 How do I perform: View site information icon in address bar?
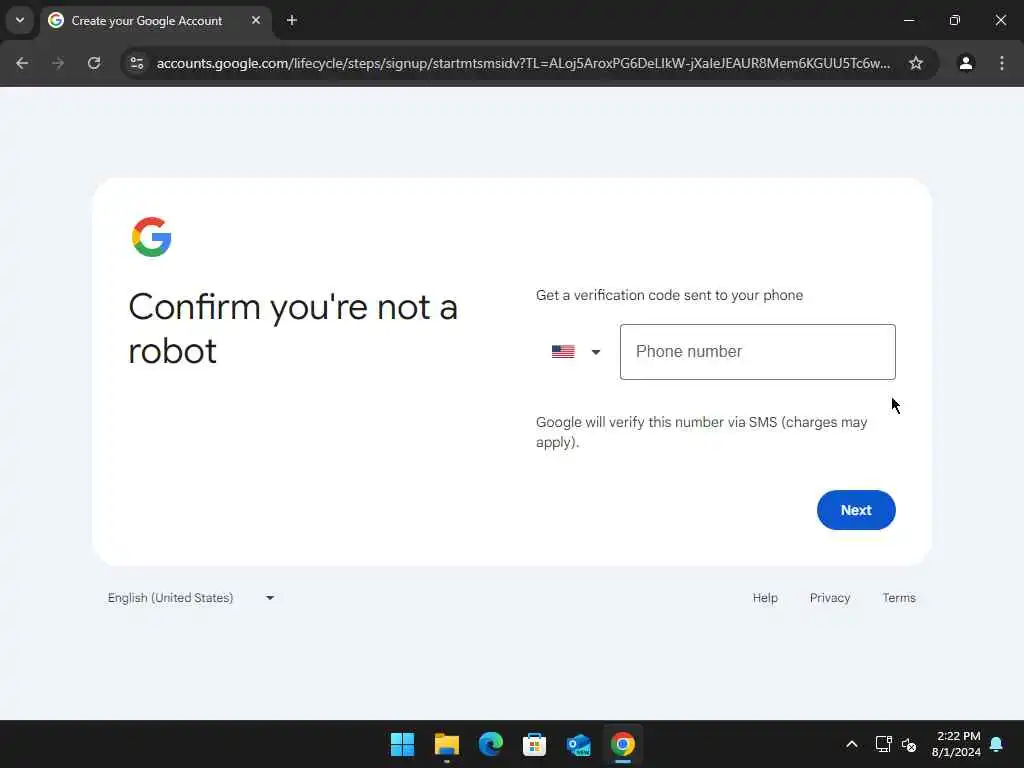click(137, 63)
